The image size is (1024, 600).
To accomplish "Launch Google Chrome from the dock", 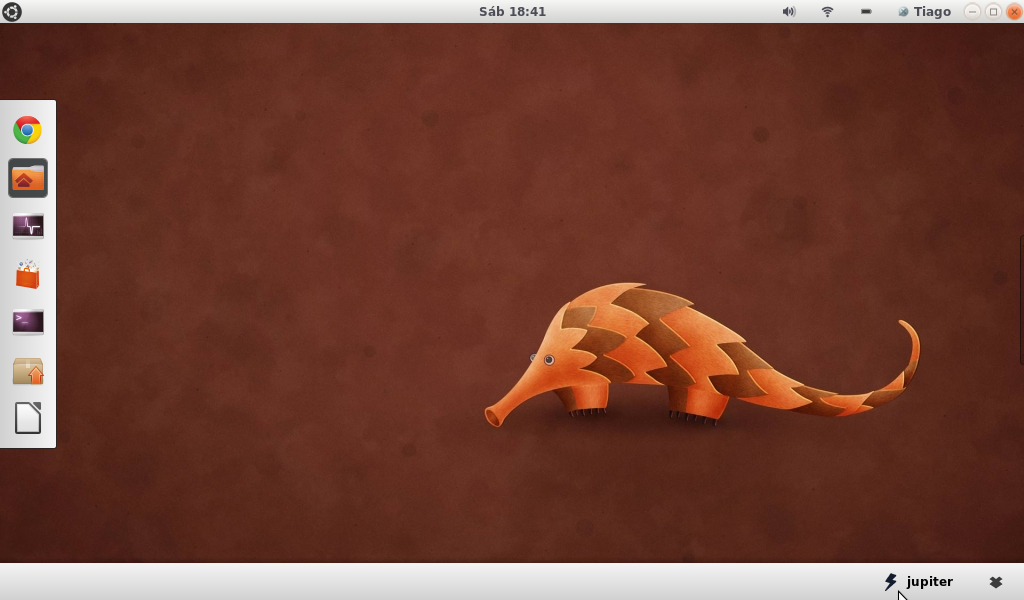I will [27, 130].
